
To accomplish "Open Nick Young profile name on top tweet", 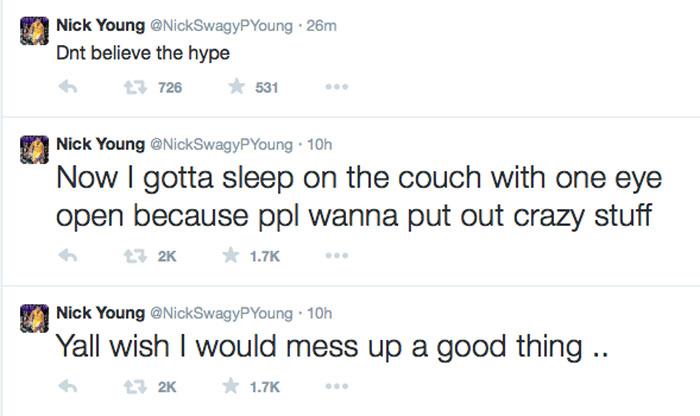I will point(100,25).
